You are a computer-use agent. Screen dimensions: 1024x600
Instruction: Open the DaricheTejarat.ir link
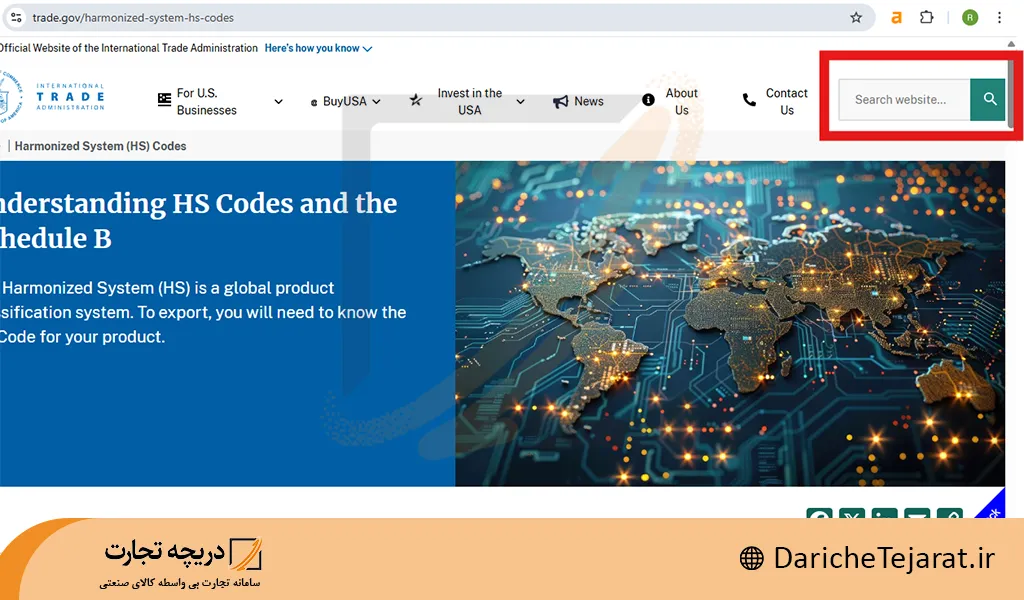coord(884,559)
